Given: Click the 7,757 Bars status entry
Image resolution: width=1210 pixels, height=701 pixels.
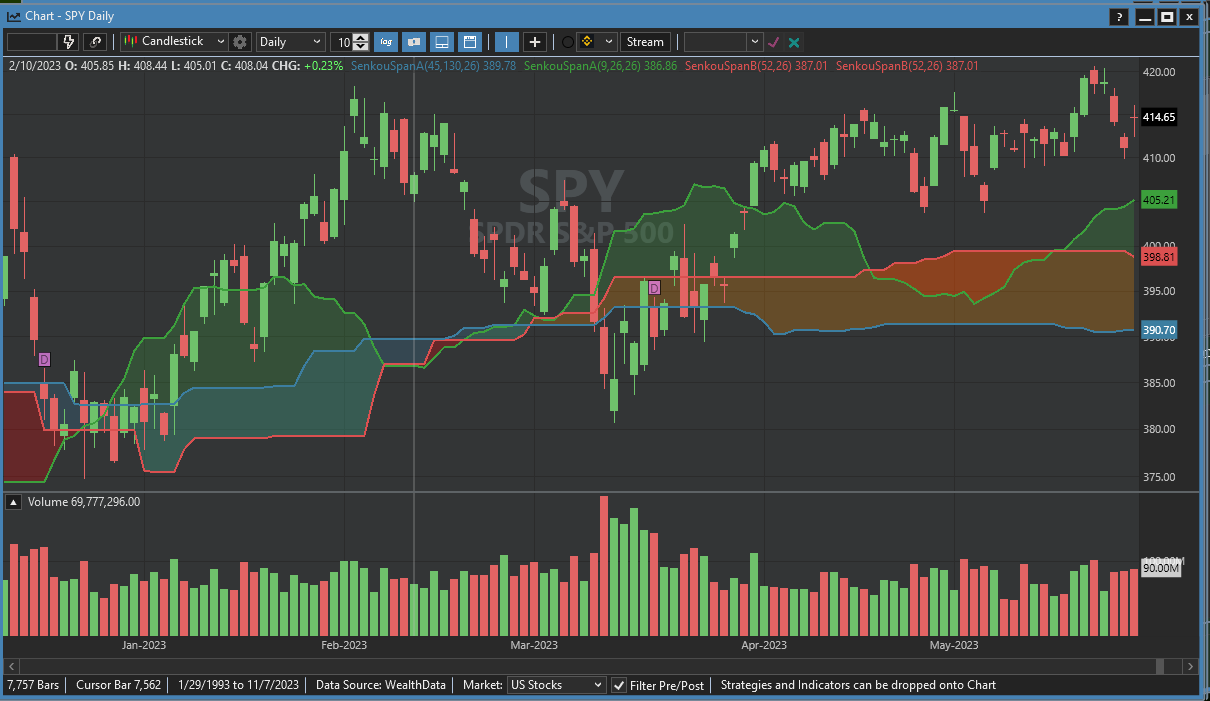Looking at the screenshot, I should [32, 685].
